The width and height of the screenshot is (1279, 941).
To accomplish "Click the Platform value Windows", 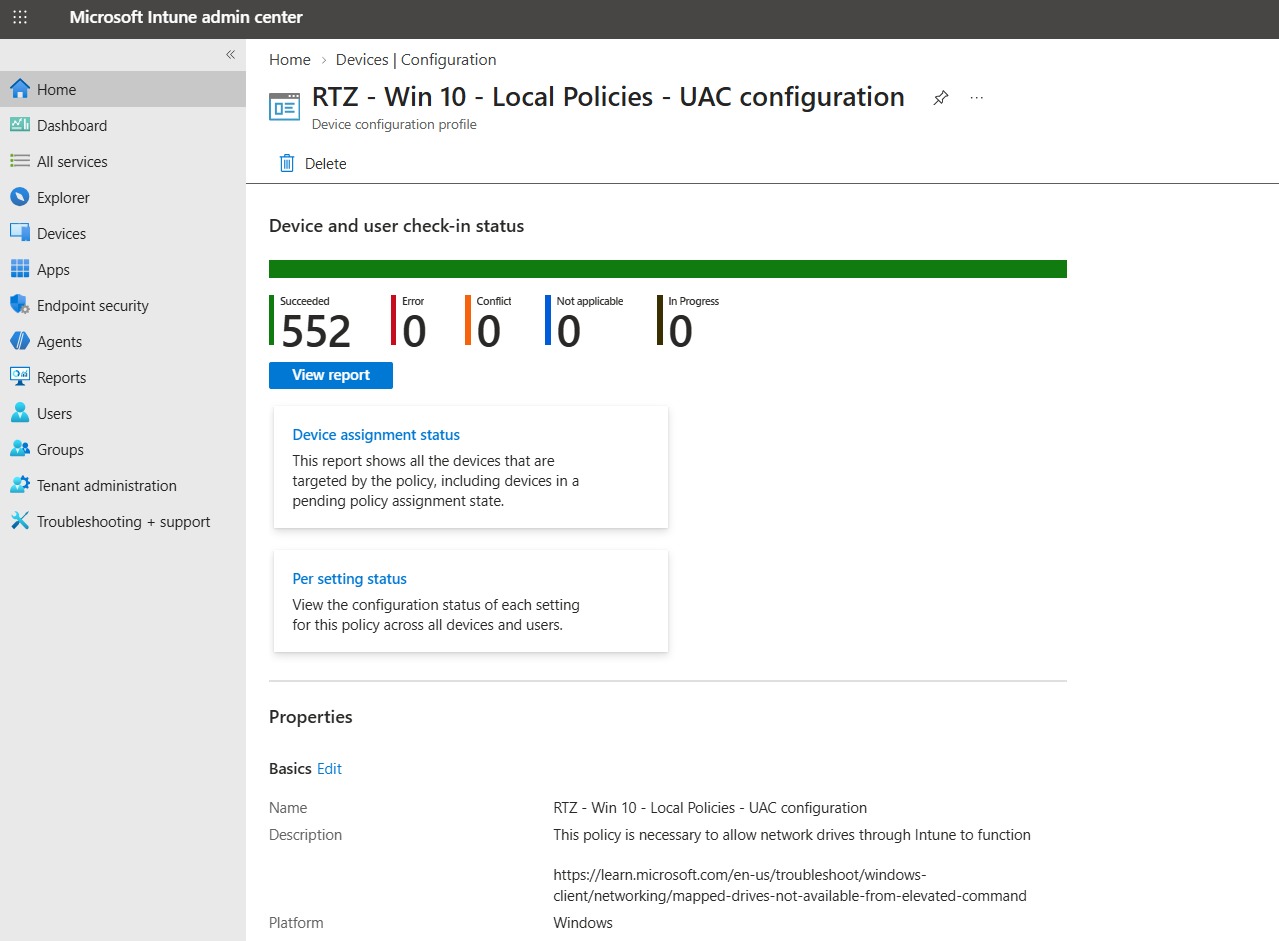I will pyautogui.click(x=583, y=923).
